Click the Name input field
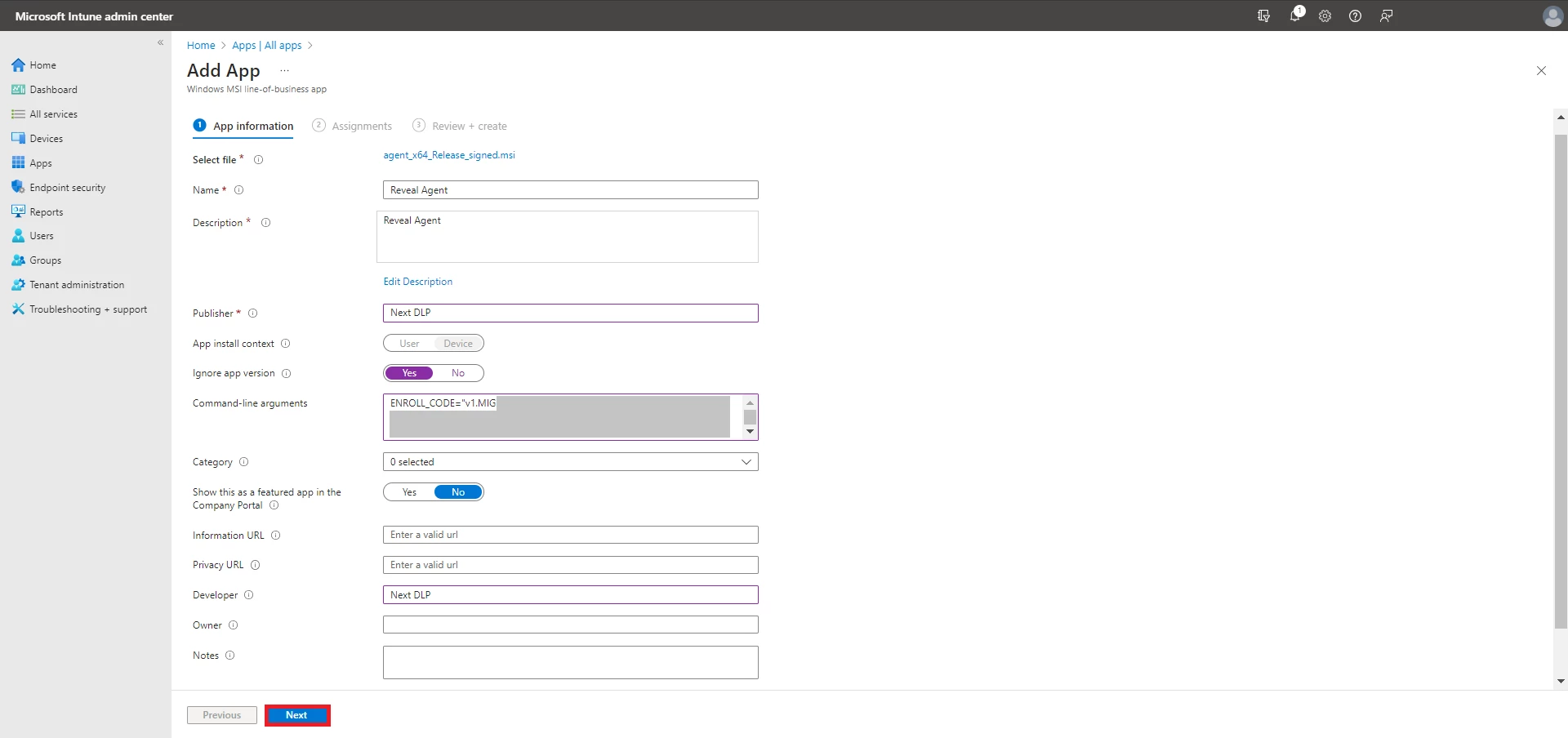This screenshot has width=1568, height=738. click(571, 190)
